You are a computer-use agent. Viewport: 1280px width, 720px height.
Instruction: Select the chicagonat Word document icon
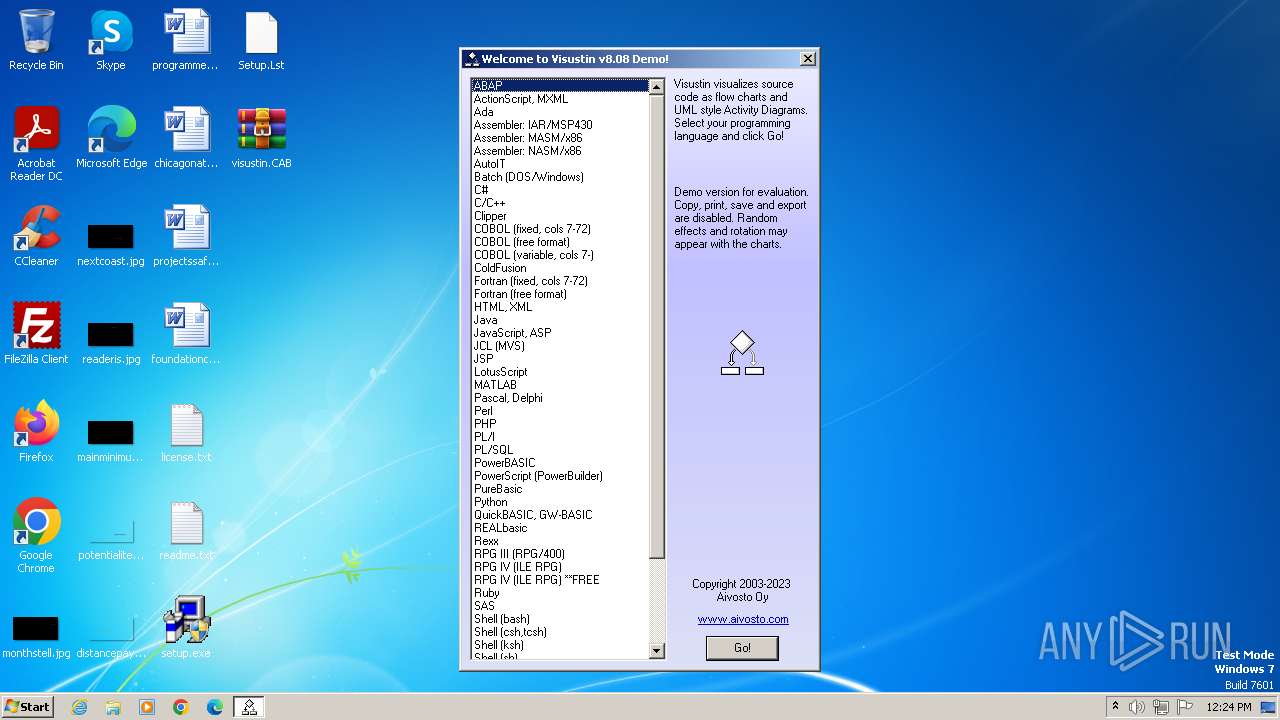[x=185, y=138]
